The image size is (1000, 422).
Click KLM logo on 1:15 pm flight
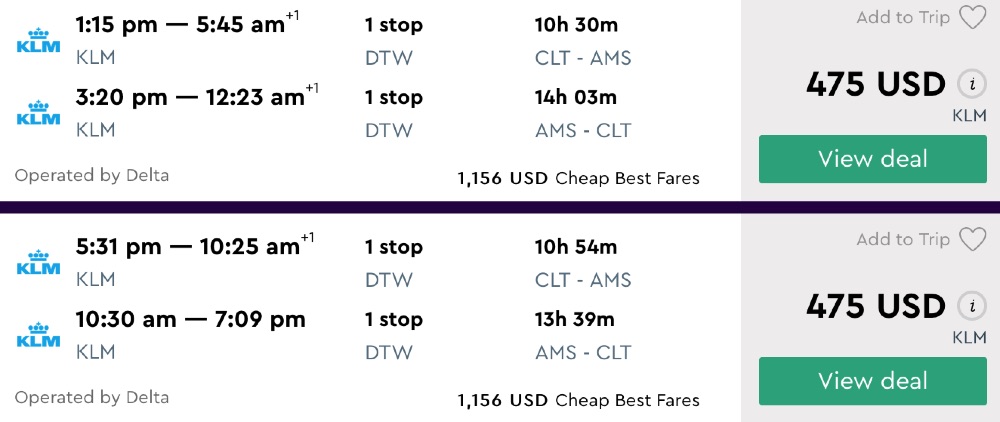click(x=38, y=40)
